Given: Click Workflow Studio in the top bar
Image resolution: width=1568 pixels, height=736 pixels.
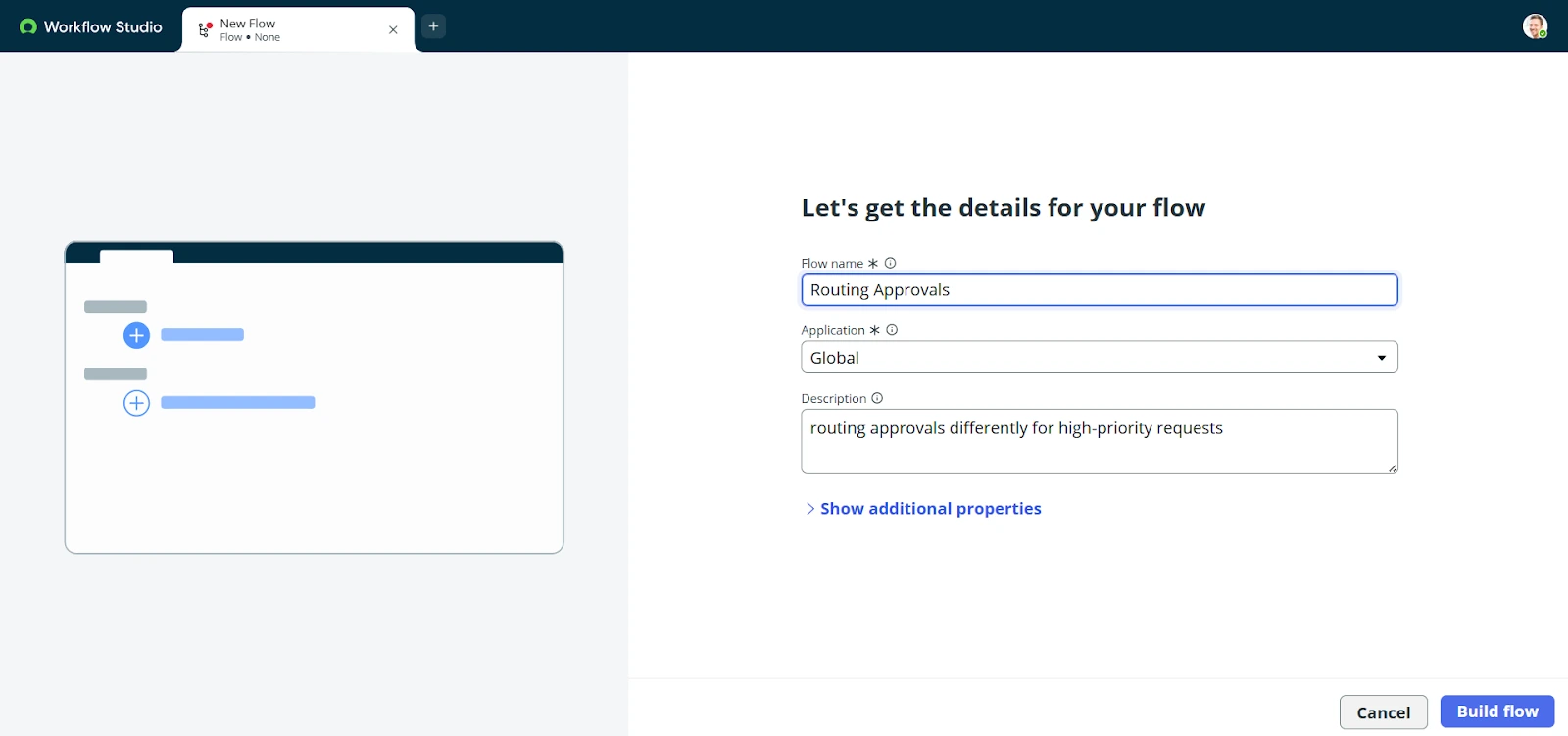Looking at the screenshot, I should pyautogui.click(x=101, y=26).
